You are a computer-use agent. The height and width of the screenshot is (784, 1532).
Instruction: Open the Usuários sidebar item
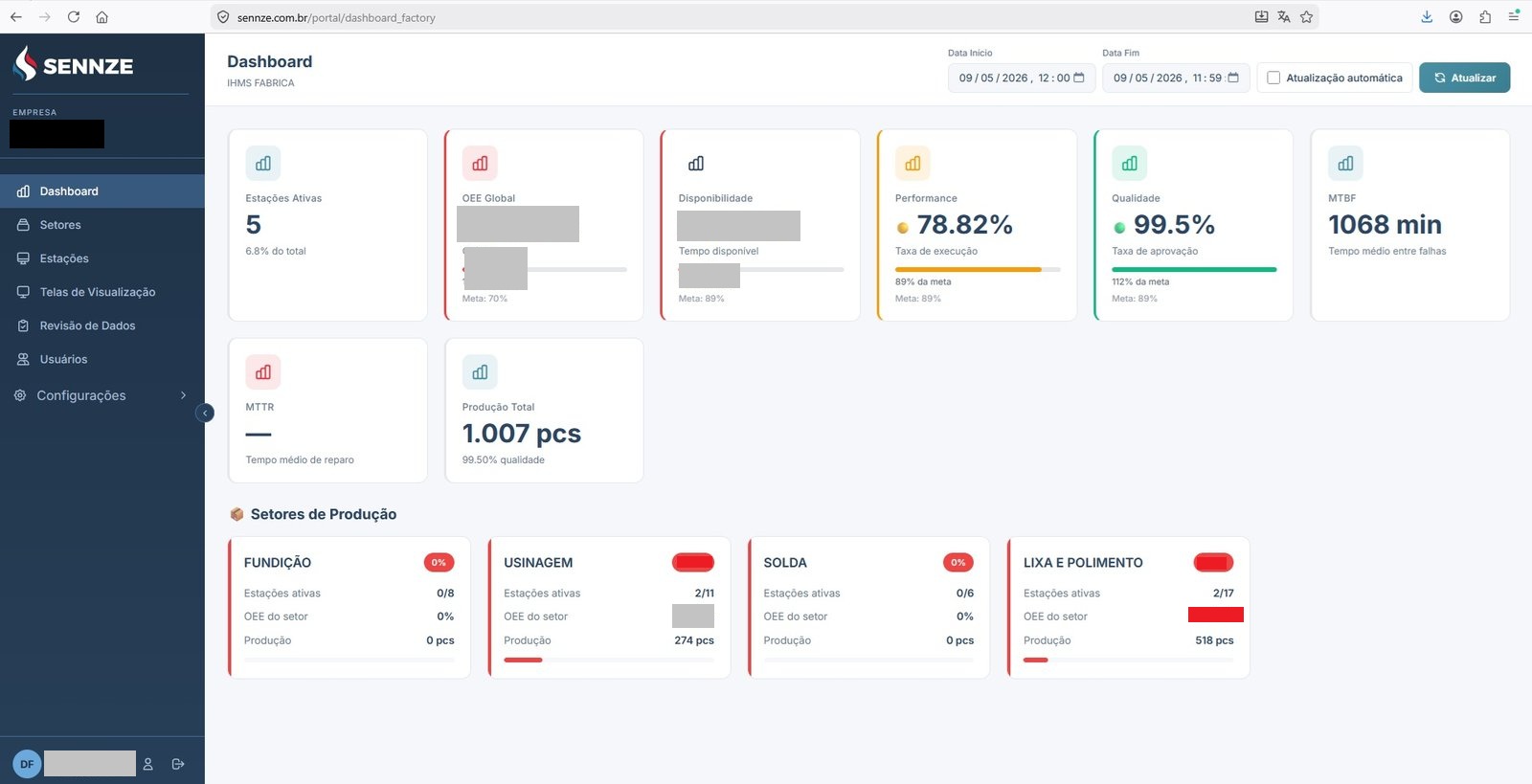tap(102, 359)
